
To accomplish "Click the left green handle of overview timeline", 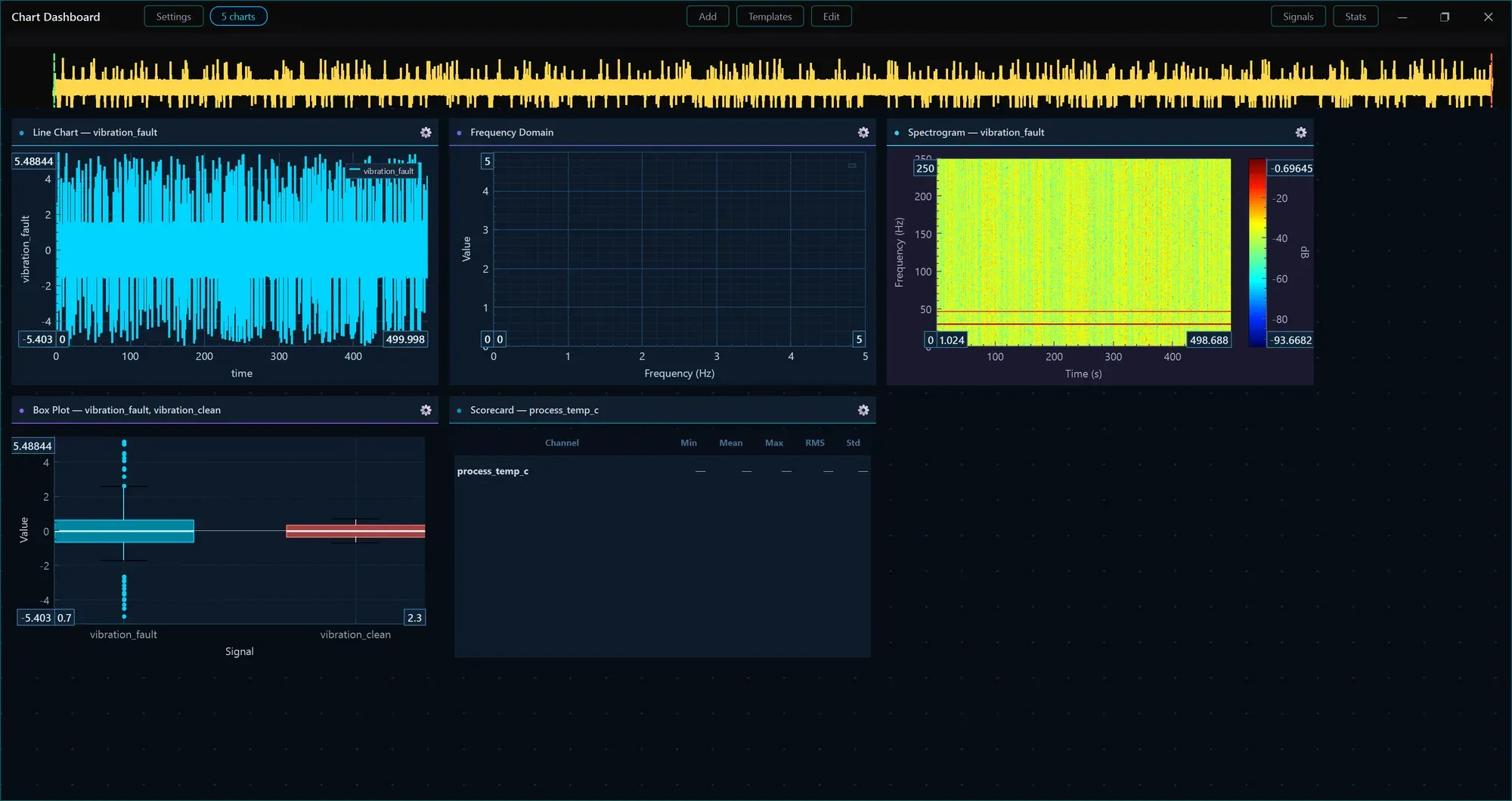I will click(x=54, y=80).
